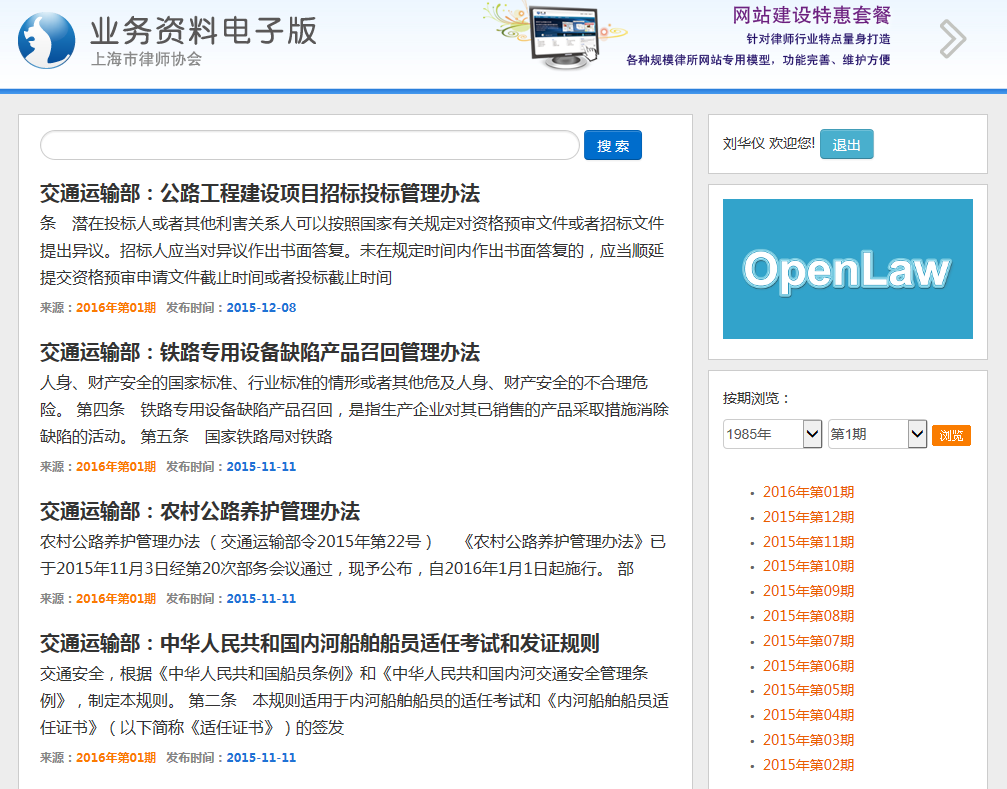The width and height of the screenshot is (1007, 789).
Task: Open article 农村公路养护管理办法
Action: [x=200, y=511]
